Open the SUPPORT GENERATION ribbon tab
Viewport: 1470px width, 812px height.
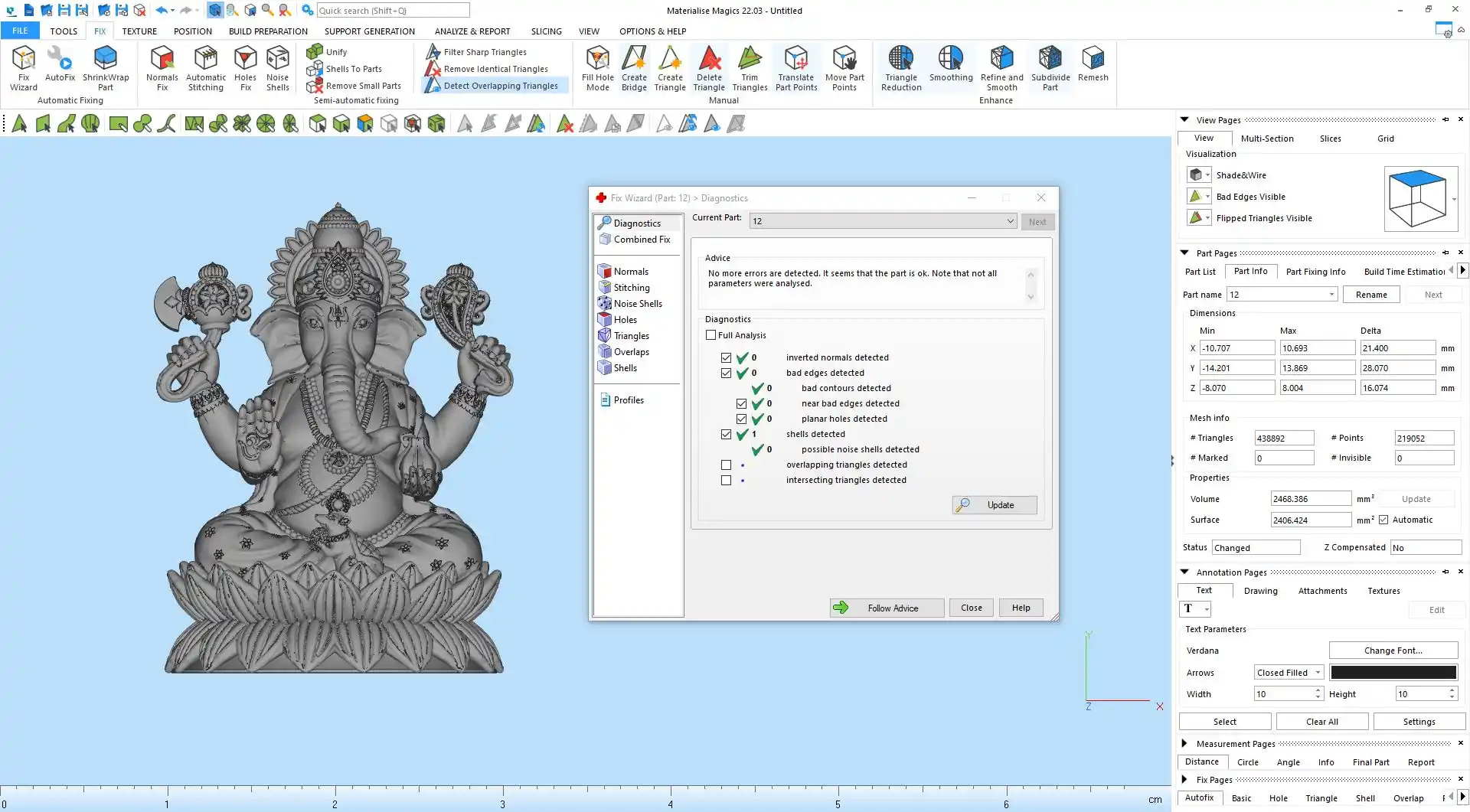coord(369,31)
